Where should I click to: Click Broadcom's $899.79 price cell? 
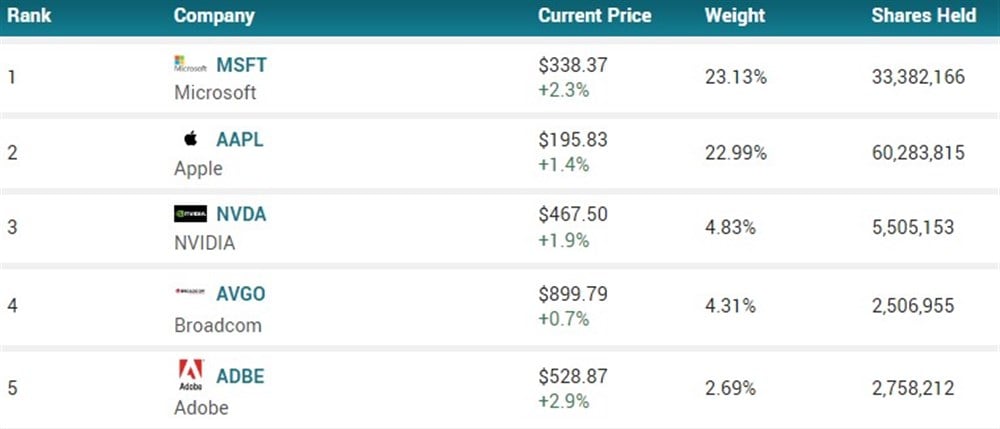573,294
